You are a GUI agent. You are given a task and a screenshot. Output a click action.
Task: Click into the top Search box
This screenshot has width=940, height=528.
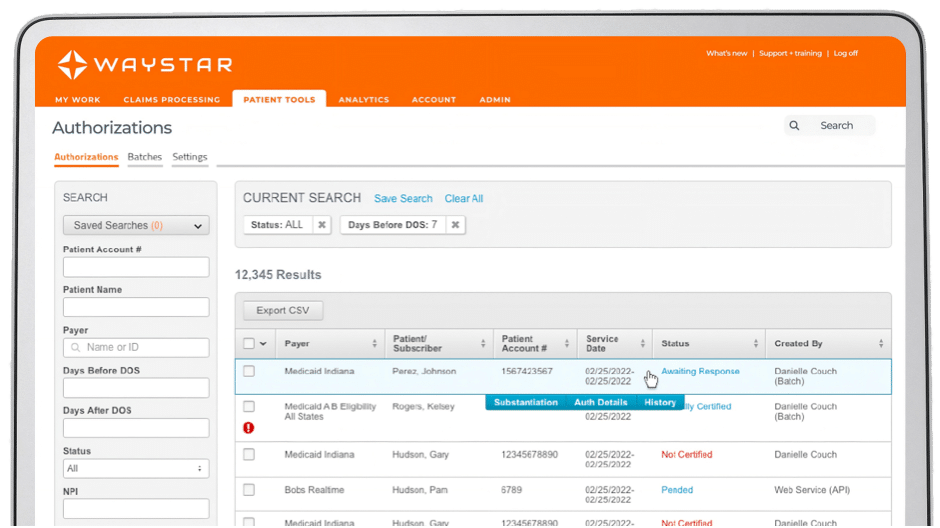point(830,125)
